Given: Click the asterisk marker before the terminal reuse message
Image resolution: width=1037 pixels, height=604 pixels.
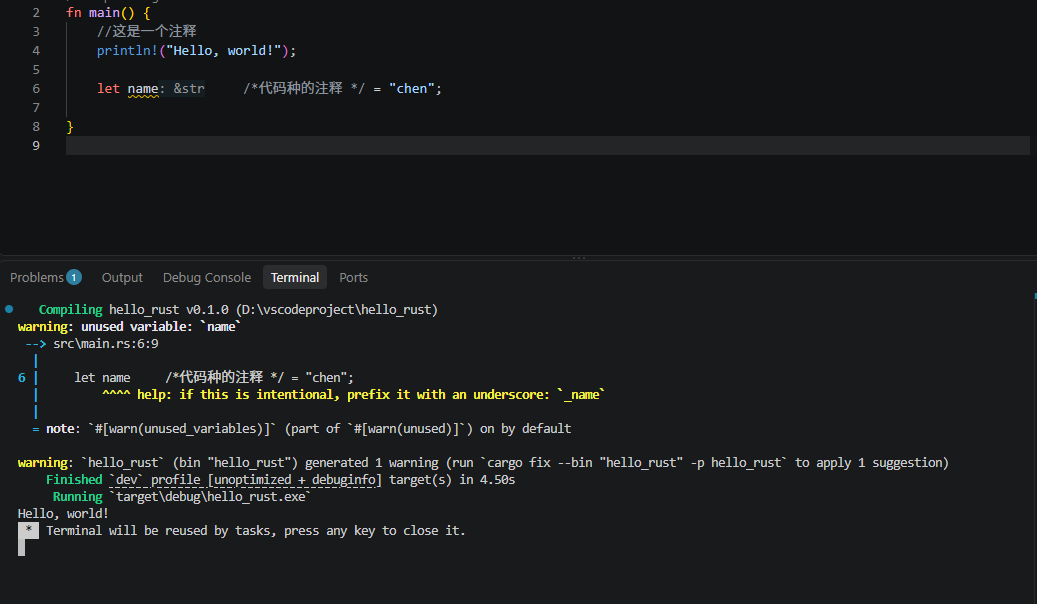Looking at the screenshot, I should [x=28, y=530].
